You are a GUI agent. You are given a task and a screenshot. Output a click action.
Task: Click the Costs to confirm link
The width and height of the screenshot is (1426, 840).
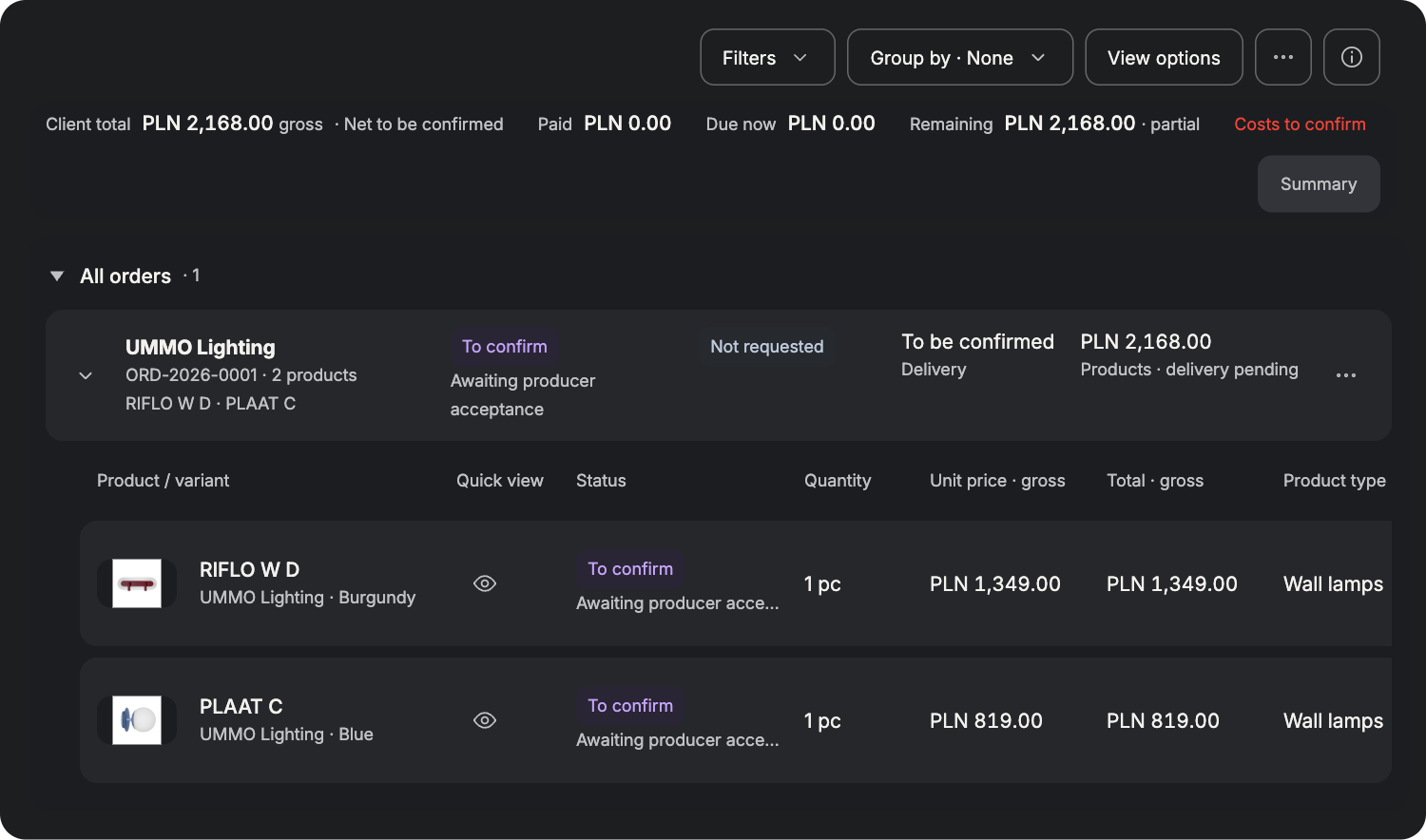click(x=1300, y=124)
